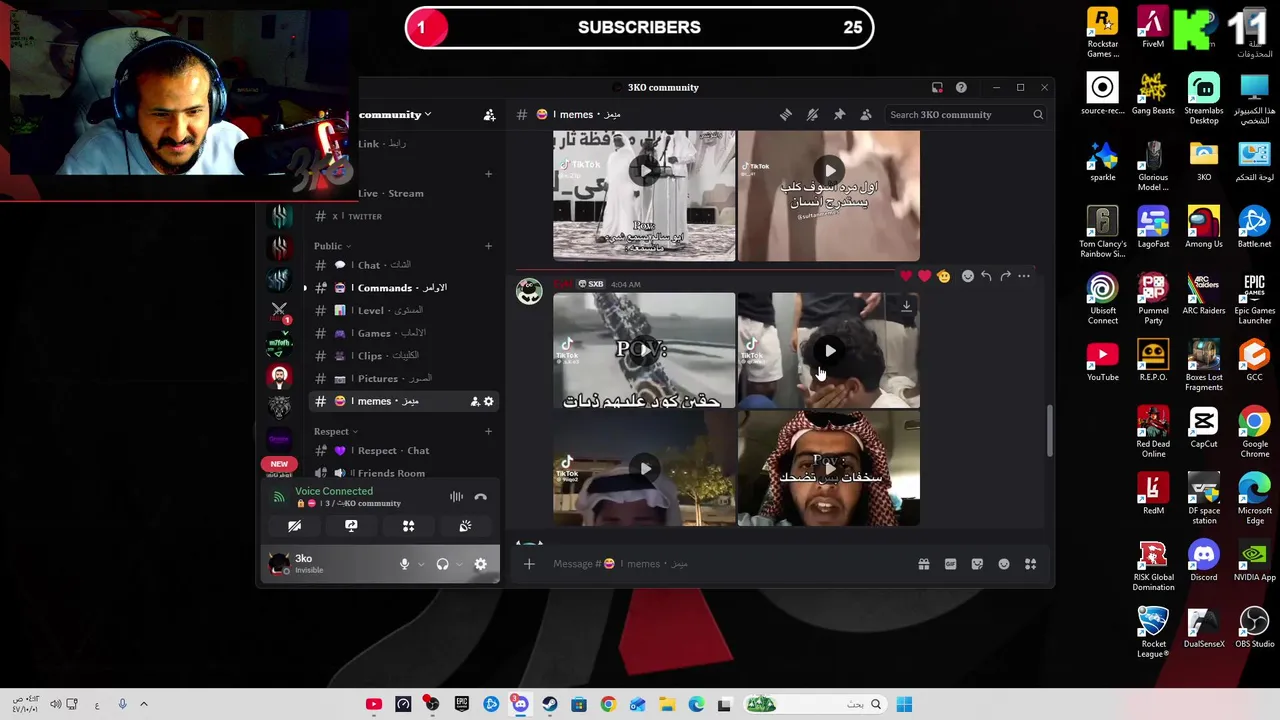Viewport: 1280px width, 720px height.
Task: Open the Threads icon in channel header
Action: [x=786, y=114]
